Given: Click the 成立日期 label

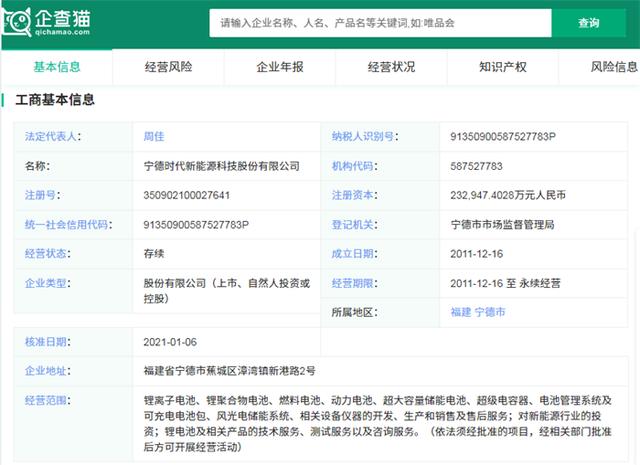Looking at the screenshot, I should pos(353,254).
